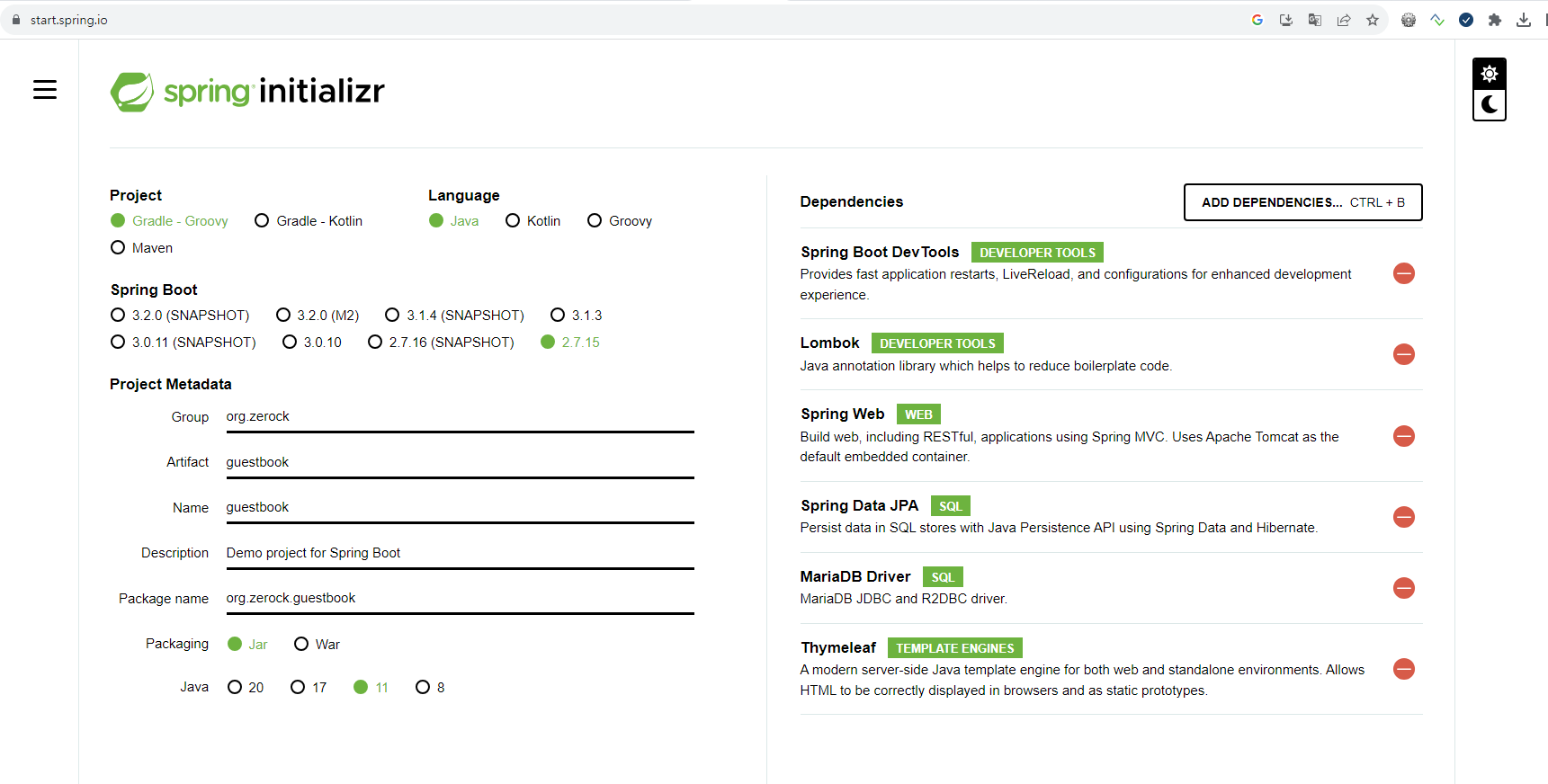Choose War packaging
This screenshot has width=1548, height=784.
click(317, 645)
